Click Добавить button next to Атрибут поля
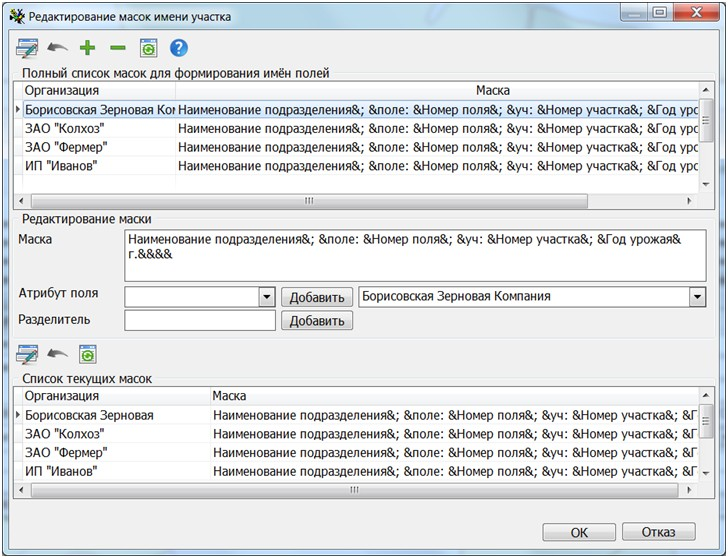Viewport: 728px width, 557px height. 317,297
